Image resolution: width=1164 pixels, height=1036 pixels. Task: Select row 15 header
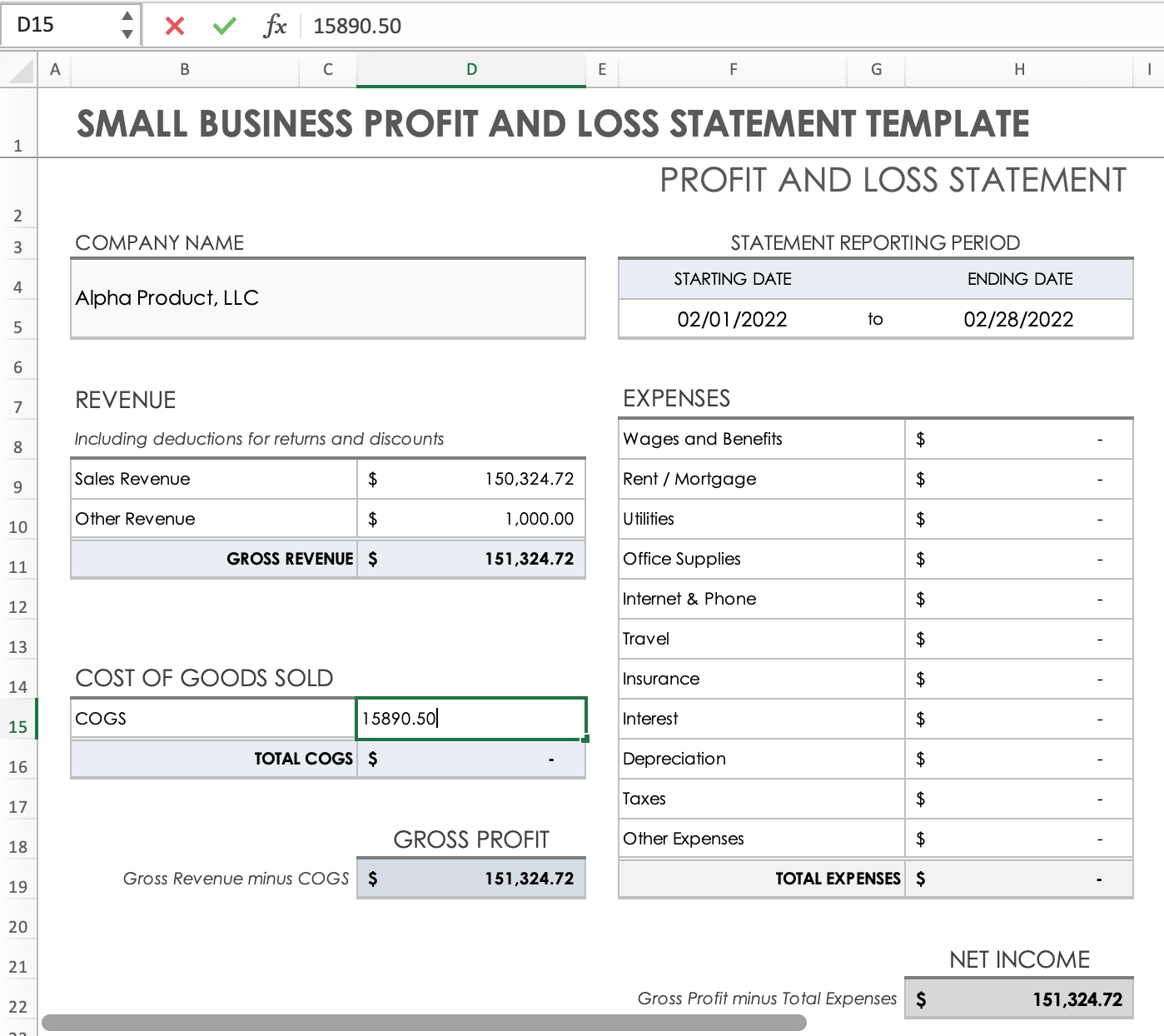pos(18,720)
